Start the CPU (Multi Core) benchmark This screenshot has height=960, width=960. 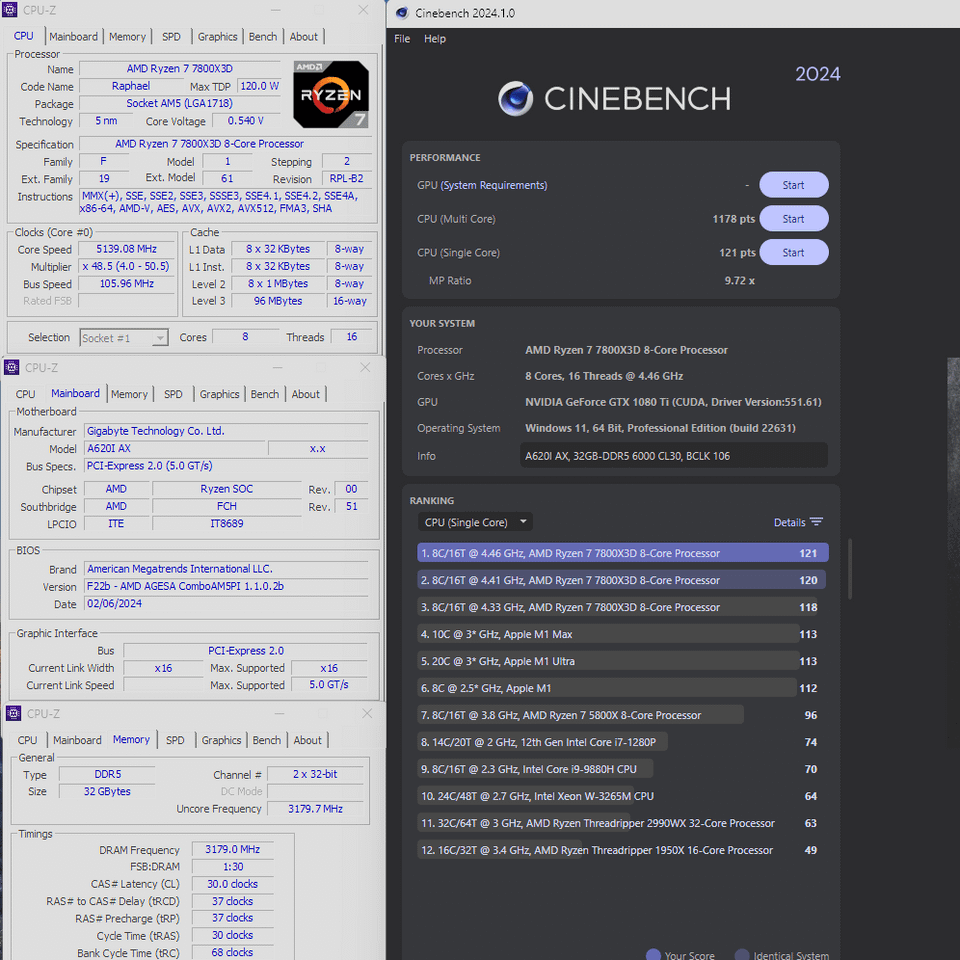pyautogui.click(x=793, y=219)
